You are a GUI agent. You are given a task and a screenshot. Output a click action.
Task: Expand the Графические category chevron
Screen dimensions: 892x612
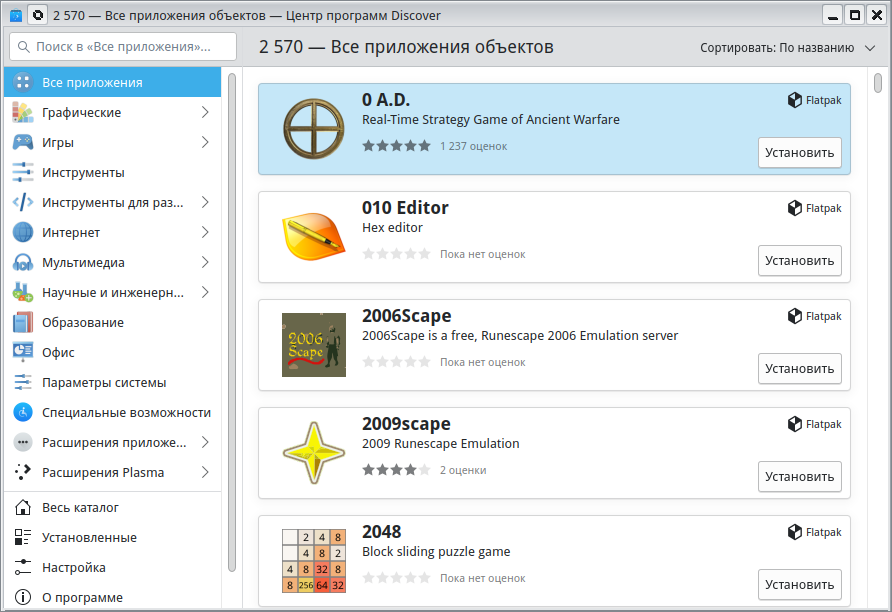pyautogui.click(x=205, y=113)
